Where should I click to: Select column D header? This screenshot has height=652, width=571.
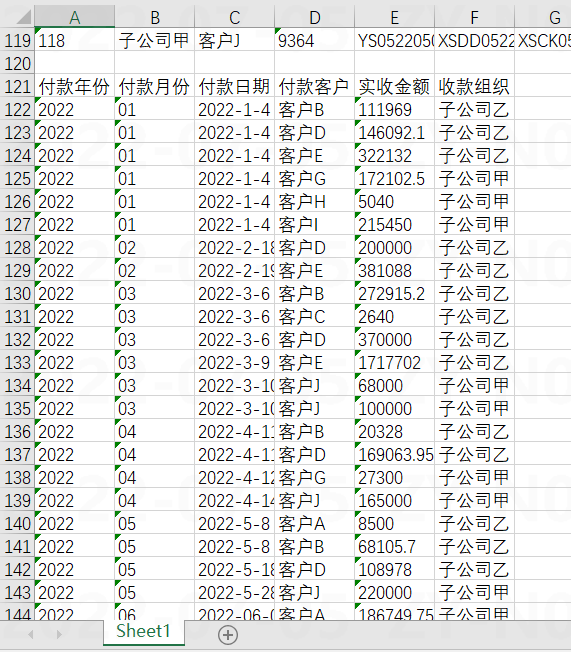314,17
